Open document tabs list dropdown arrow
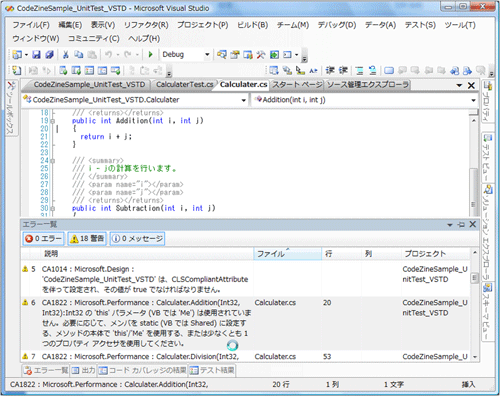This screenshot has height=396, width=500. coord(459,86)
